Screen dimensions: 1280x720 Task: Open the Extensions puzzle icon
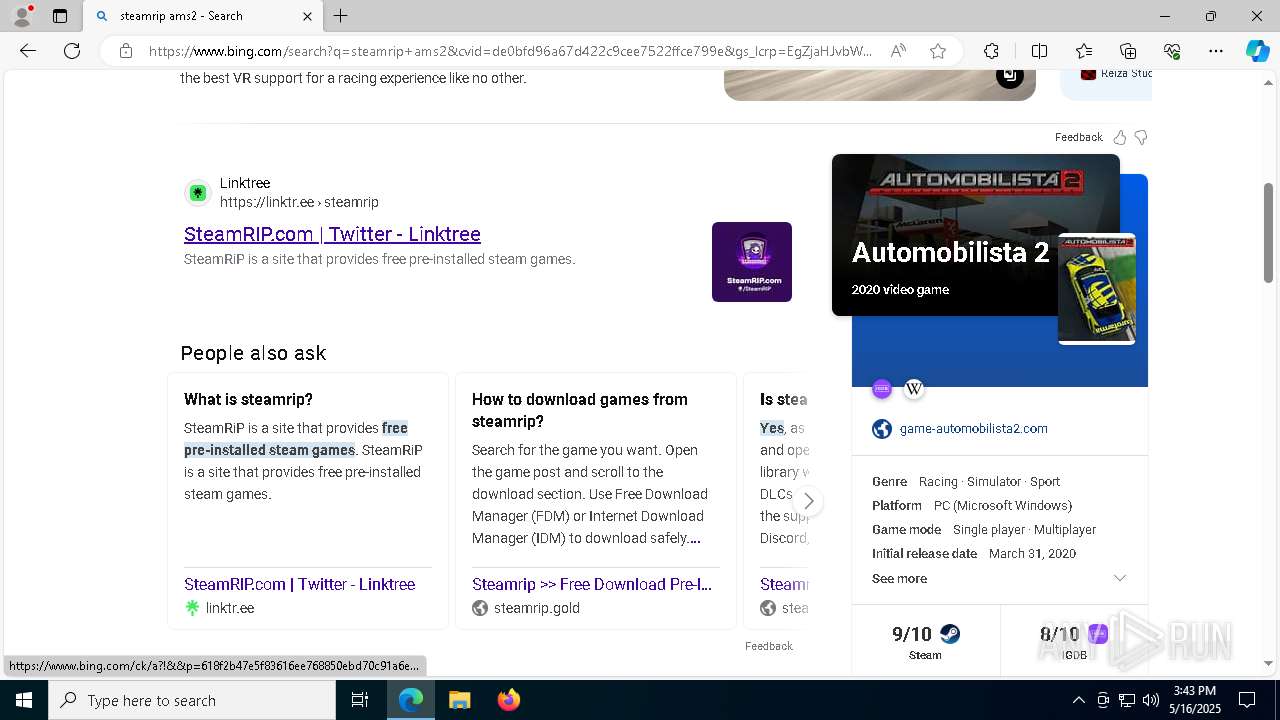991,51
